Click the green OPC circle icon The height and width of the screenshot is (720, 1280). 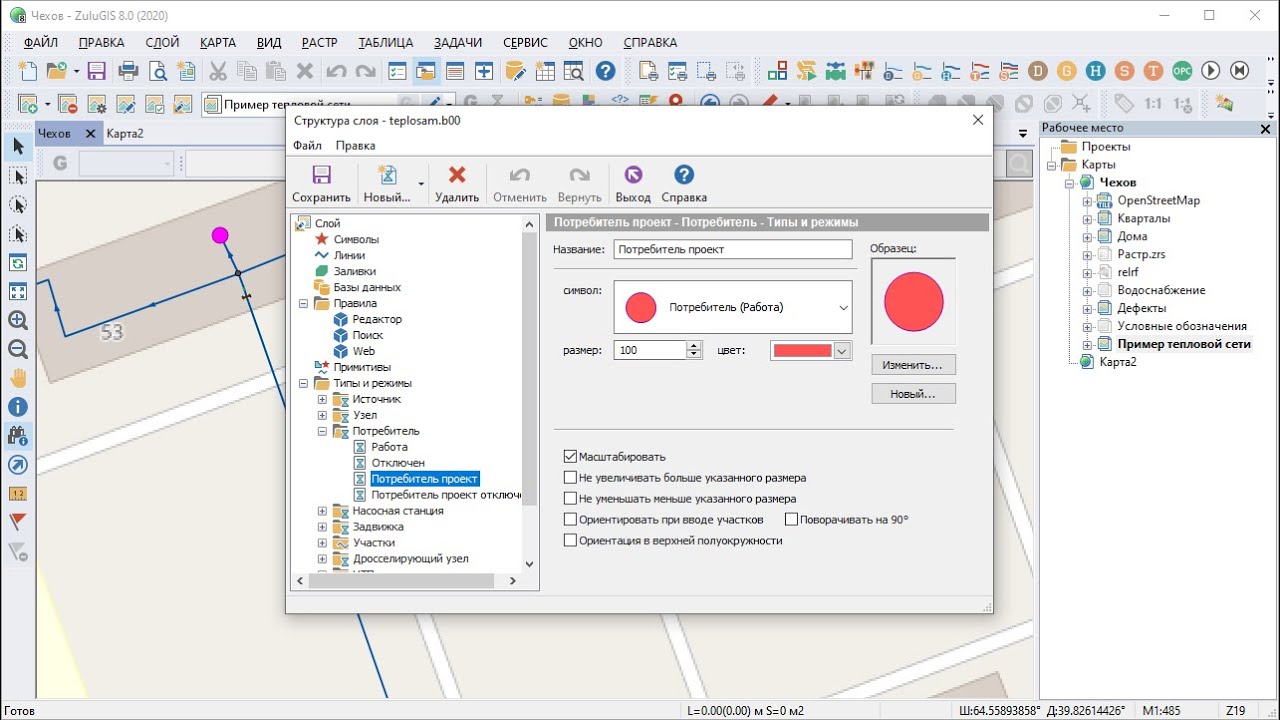tap(1182, 71)
